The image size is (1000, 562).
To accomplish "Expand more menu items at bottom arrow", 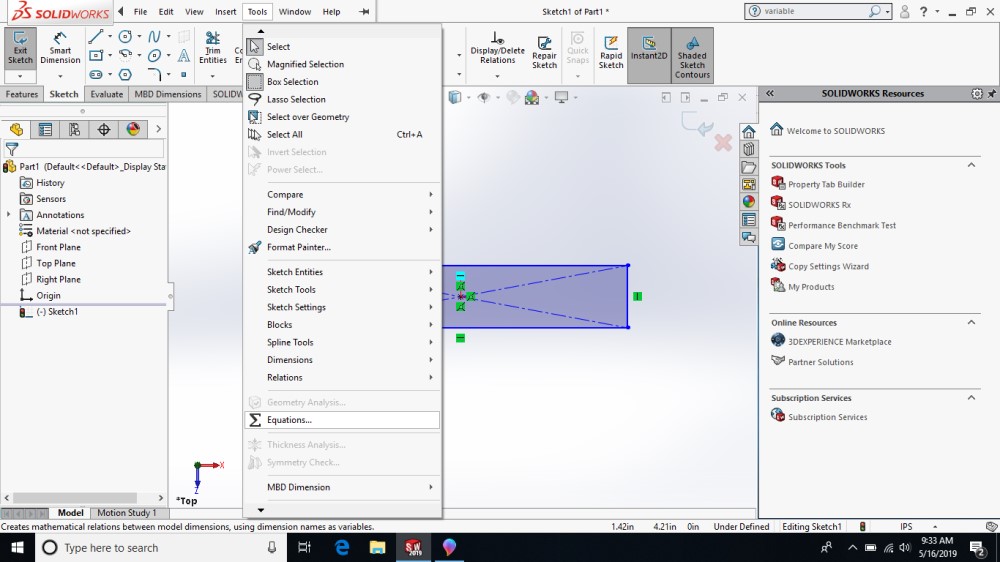I will pos(261,510).
